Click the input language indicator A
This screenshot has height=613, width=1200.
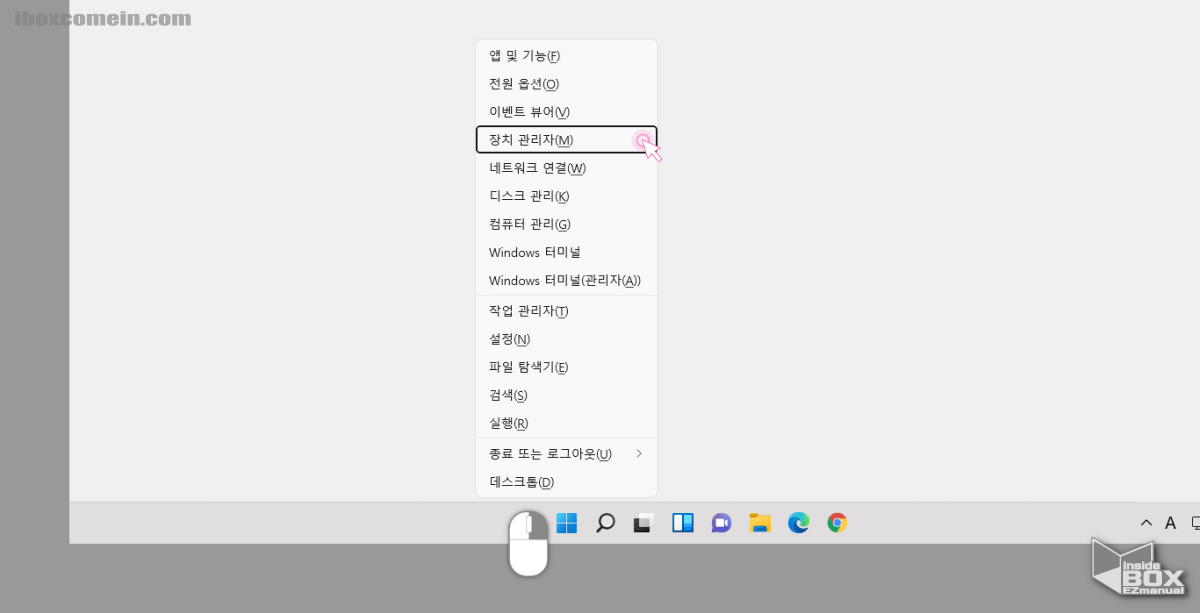[x=1170, y=523]
